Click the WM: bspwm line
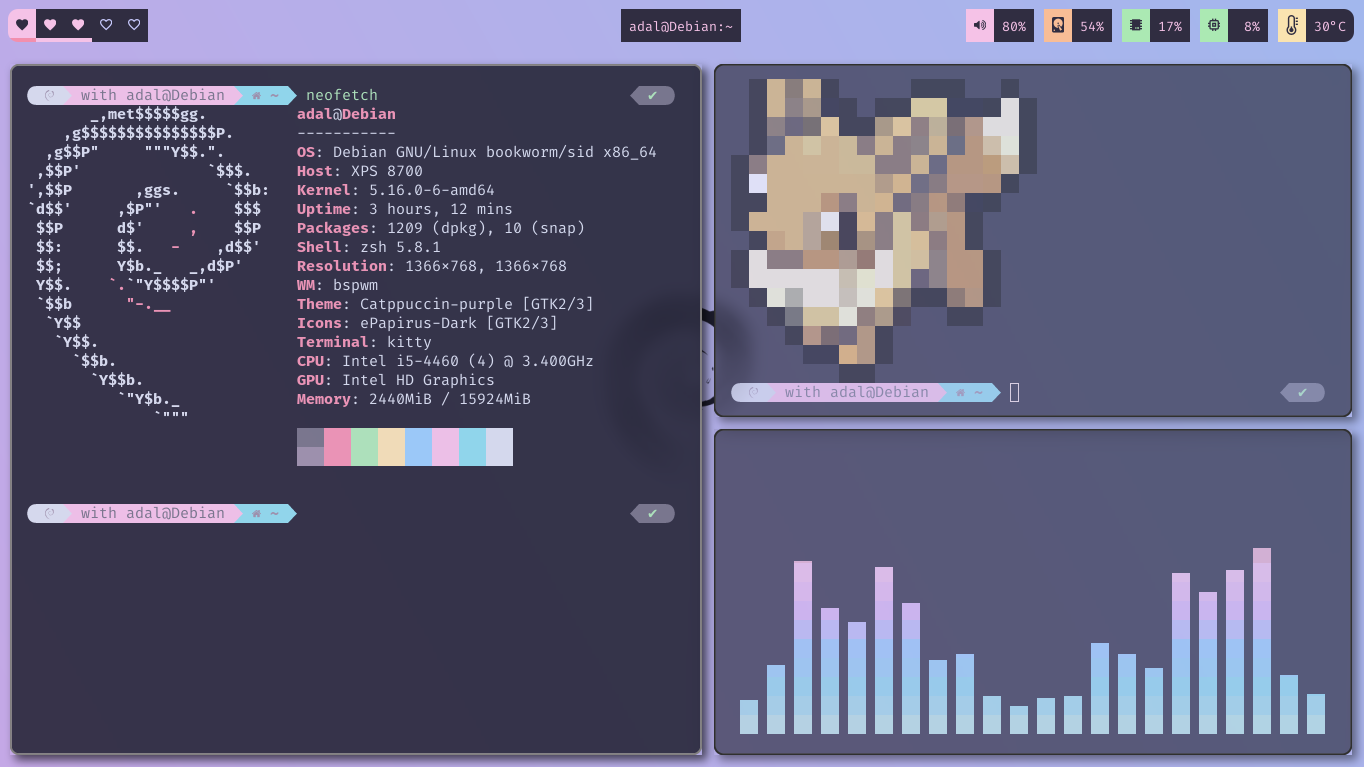 338,285
